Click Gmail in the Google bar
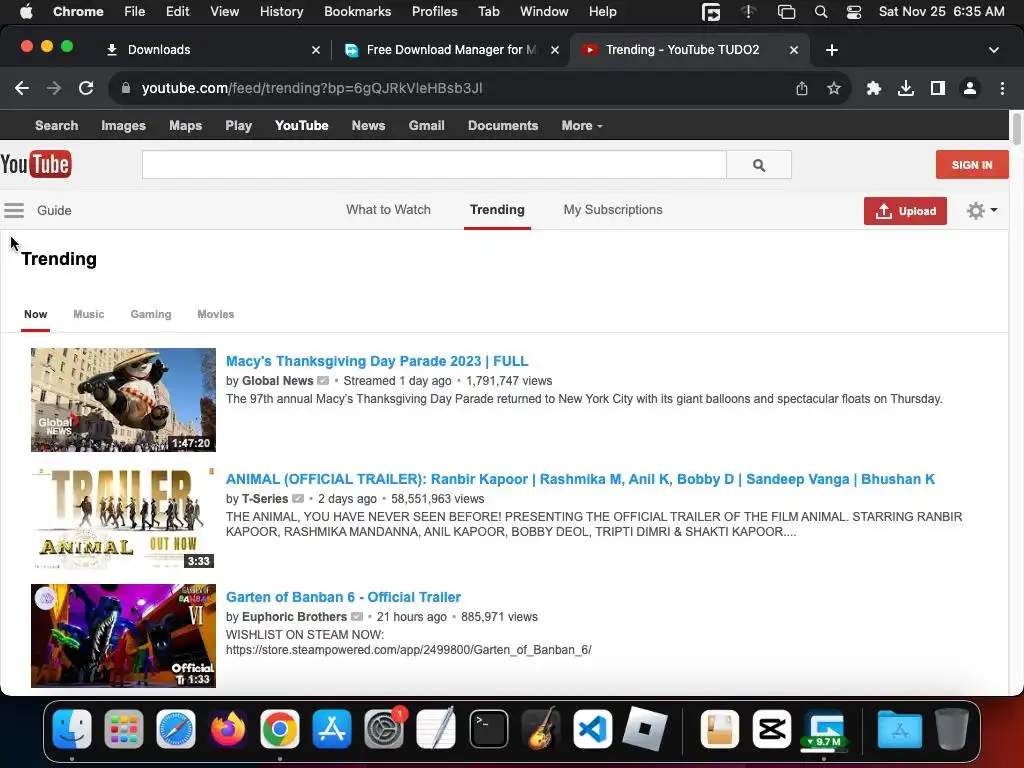The width and height of the screenshot is (1024, 768). coord(426,125)
